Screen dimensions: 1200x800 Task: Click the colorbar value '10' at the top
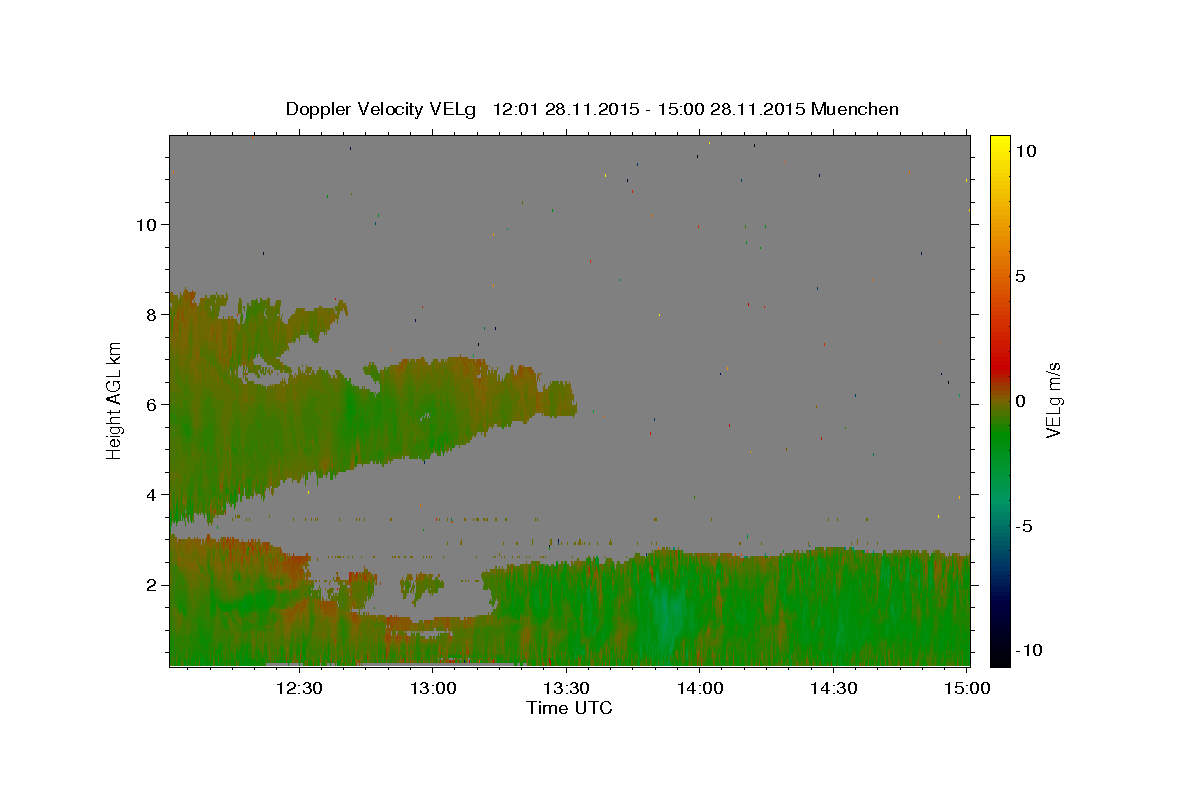[x=1025, y=151]
